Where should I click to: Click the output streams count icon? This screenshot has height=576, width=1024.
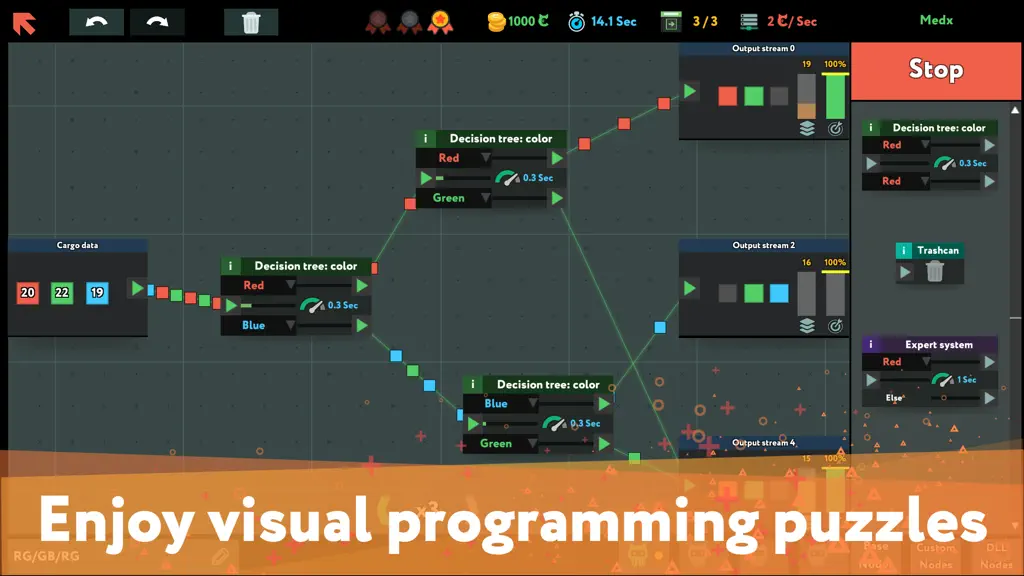tap(671, 22)
